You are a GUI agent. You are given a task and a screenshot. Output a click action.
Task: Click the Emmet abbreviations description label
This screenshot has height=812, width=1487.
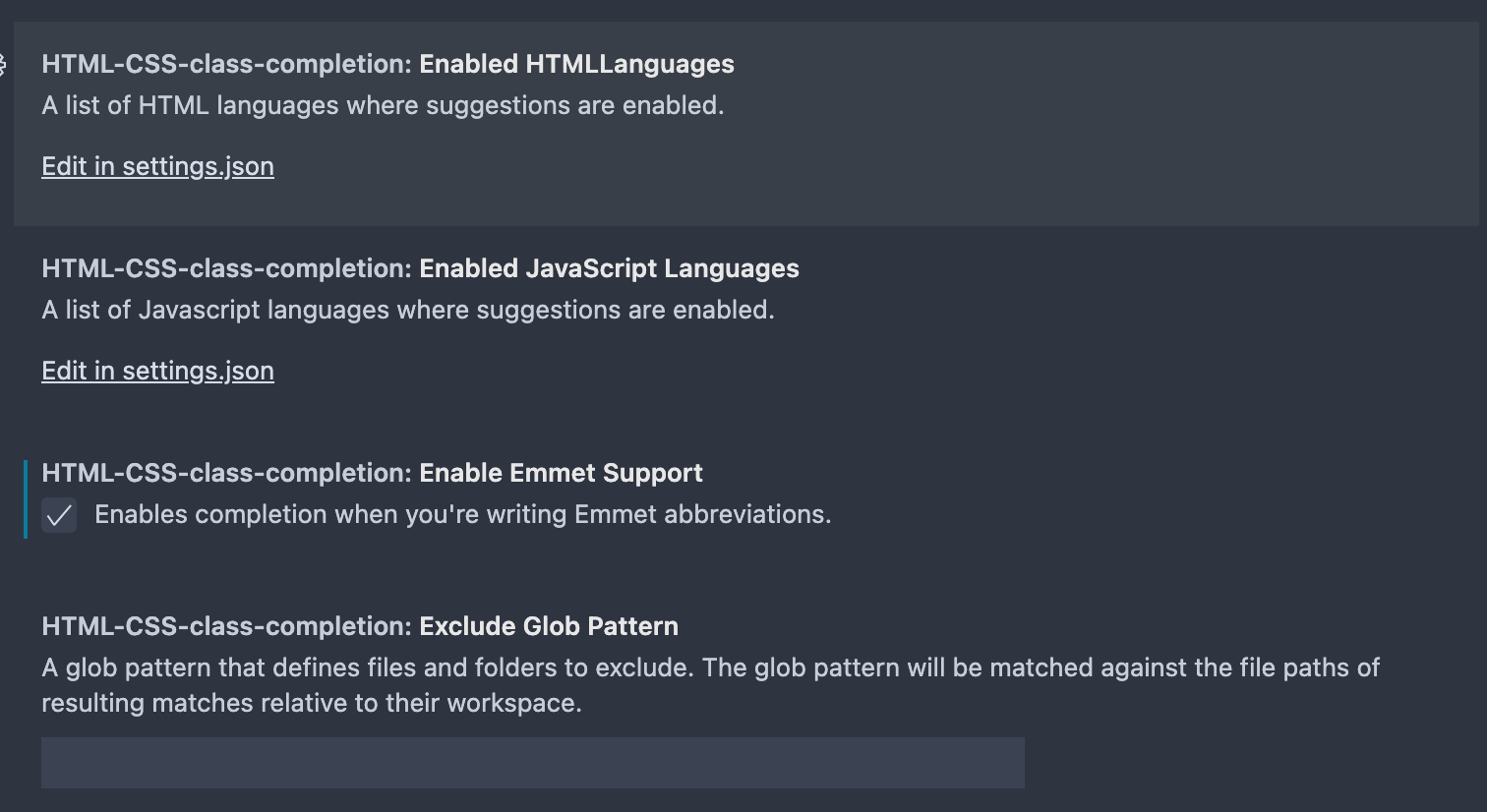click(462, 514)
